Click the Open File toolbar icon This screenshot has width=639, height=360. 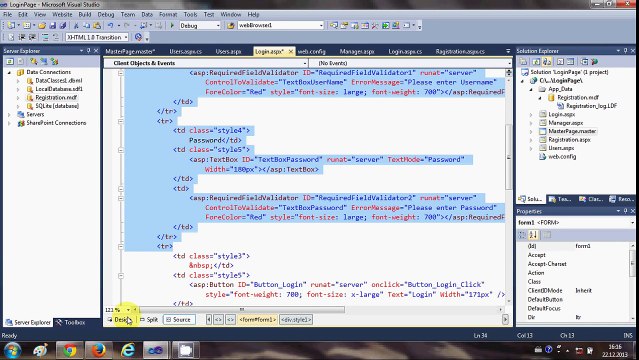point(42,25)
